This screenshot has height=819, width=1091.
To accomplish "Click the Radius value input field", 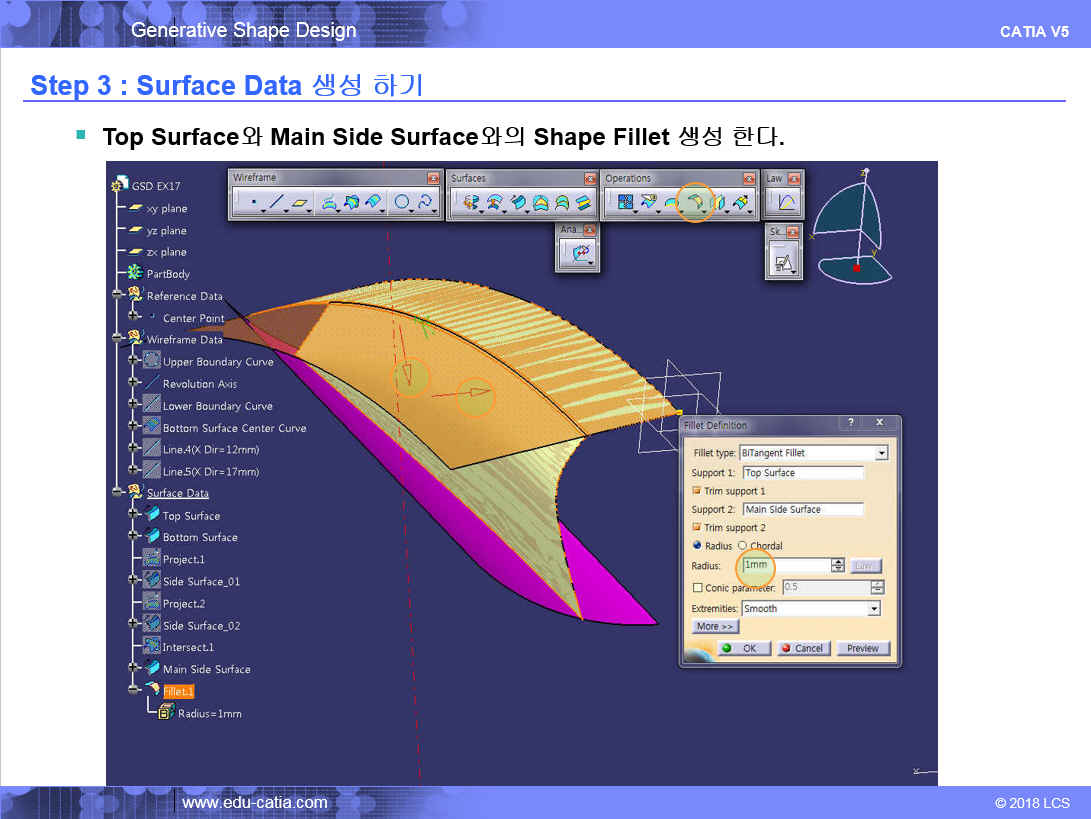I will (x=785, y=566).
